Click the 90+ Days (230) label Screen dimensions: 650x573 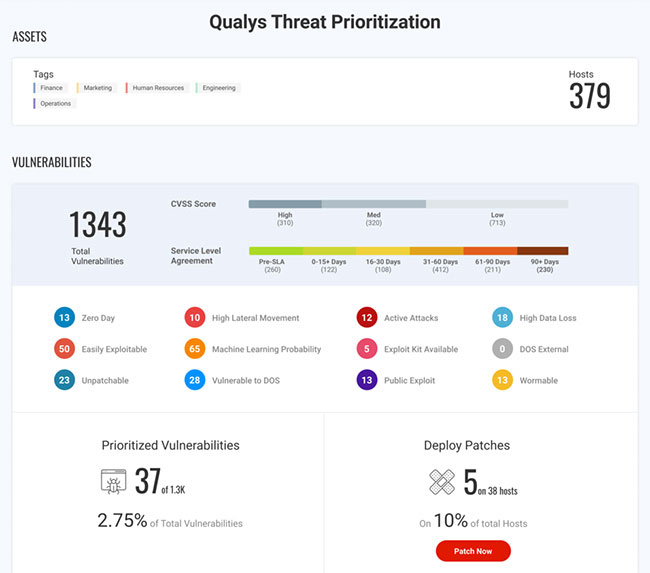click(x=545, y=266)
